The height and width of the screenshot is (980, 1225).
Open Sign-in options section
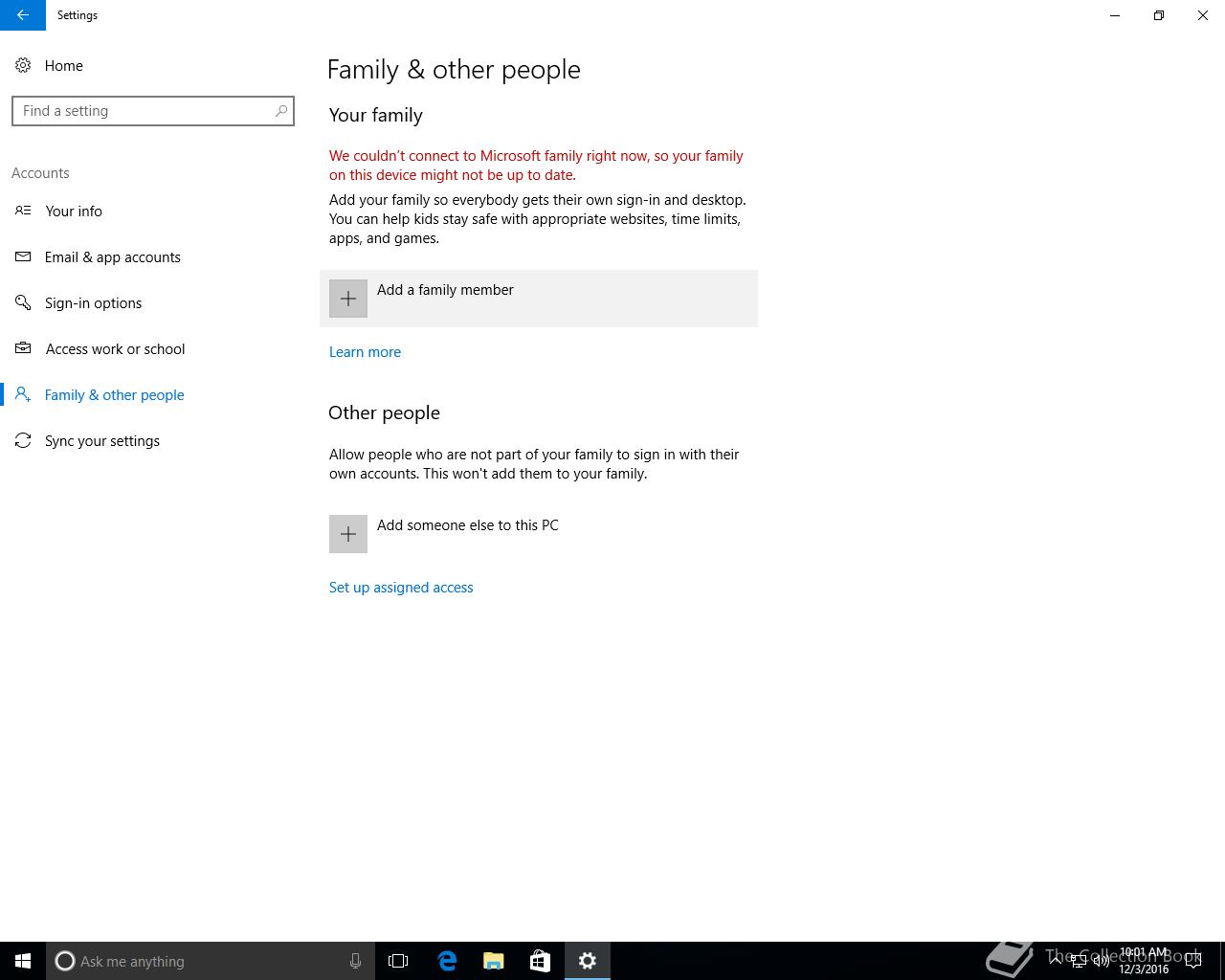(153, 302)
